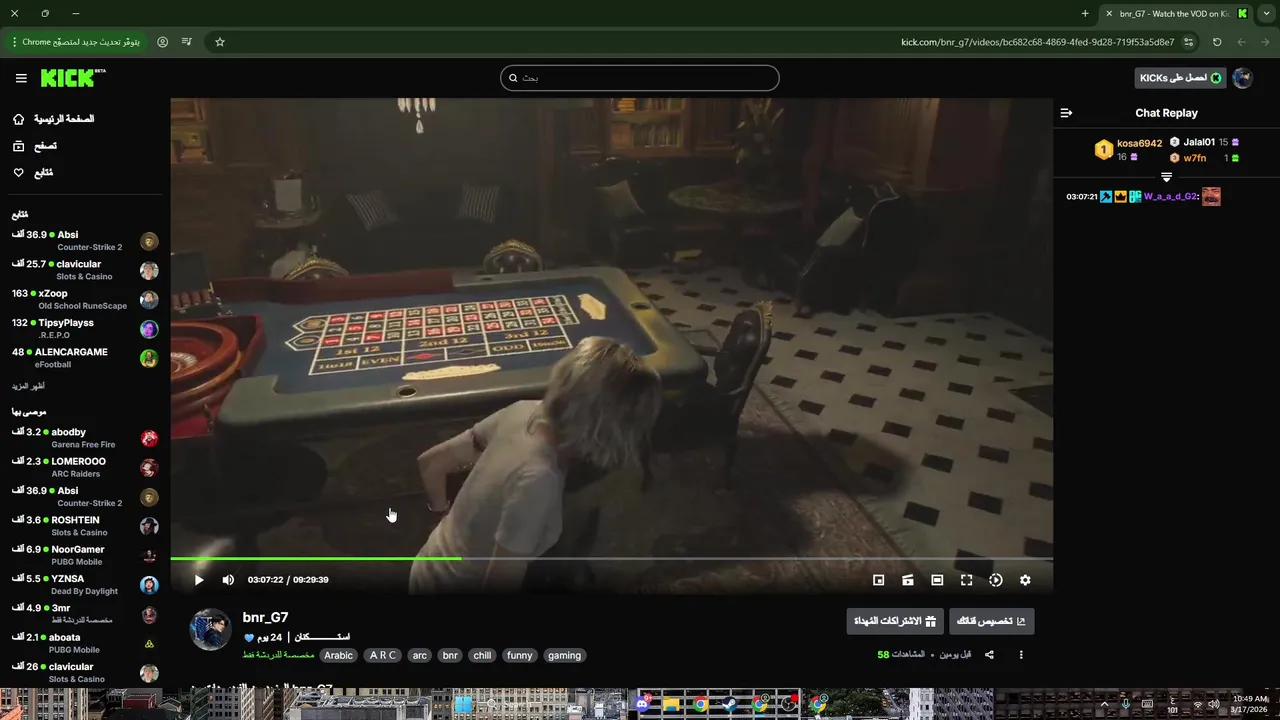Open ROSHTEIN Slots & Casino channel

coord(85,526)
